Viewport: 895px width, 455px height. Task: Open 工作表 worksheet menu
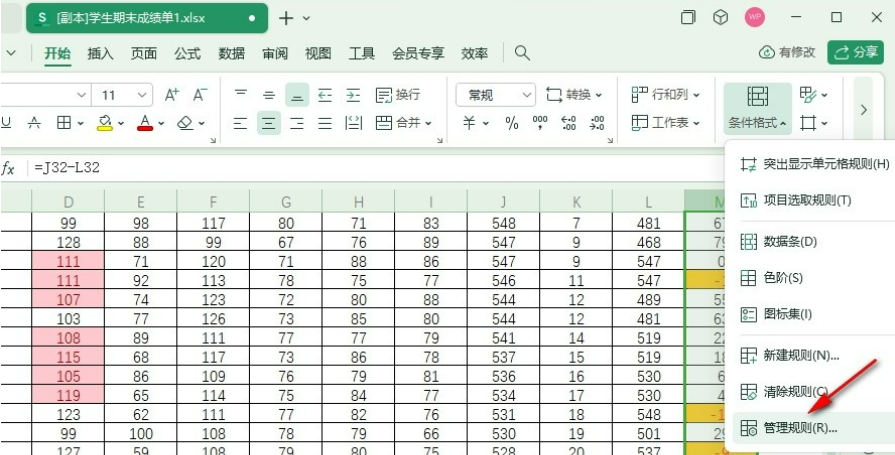point(666,123)
